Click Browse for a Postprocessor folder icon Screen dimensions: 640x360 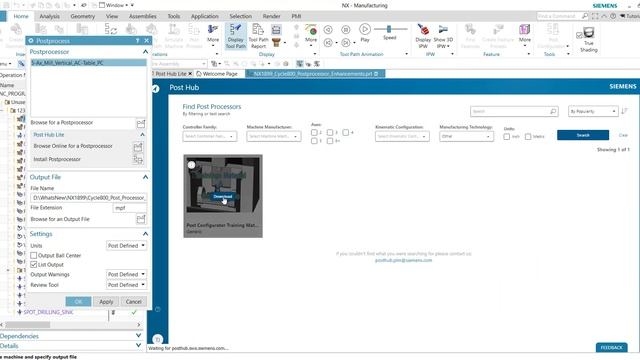coord(141,123)
